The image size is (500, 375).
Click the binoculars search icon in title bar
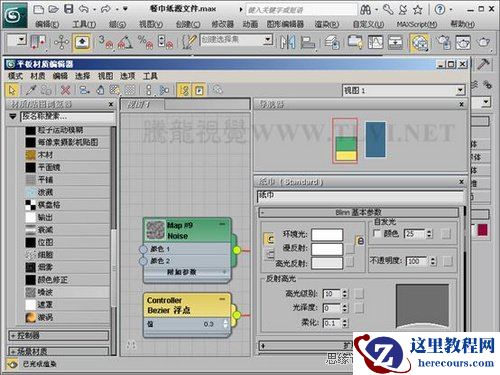point(365,10)
